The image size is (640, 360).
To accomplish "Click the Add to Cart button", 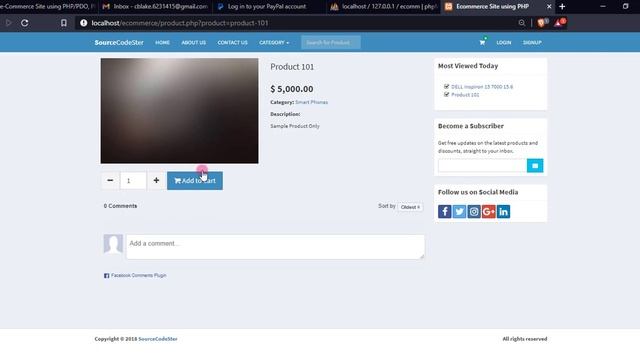I will tap(195, 180).
